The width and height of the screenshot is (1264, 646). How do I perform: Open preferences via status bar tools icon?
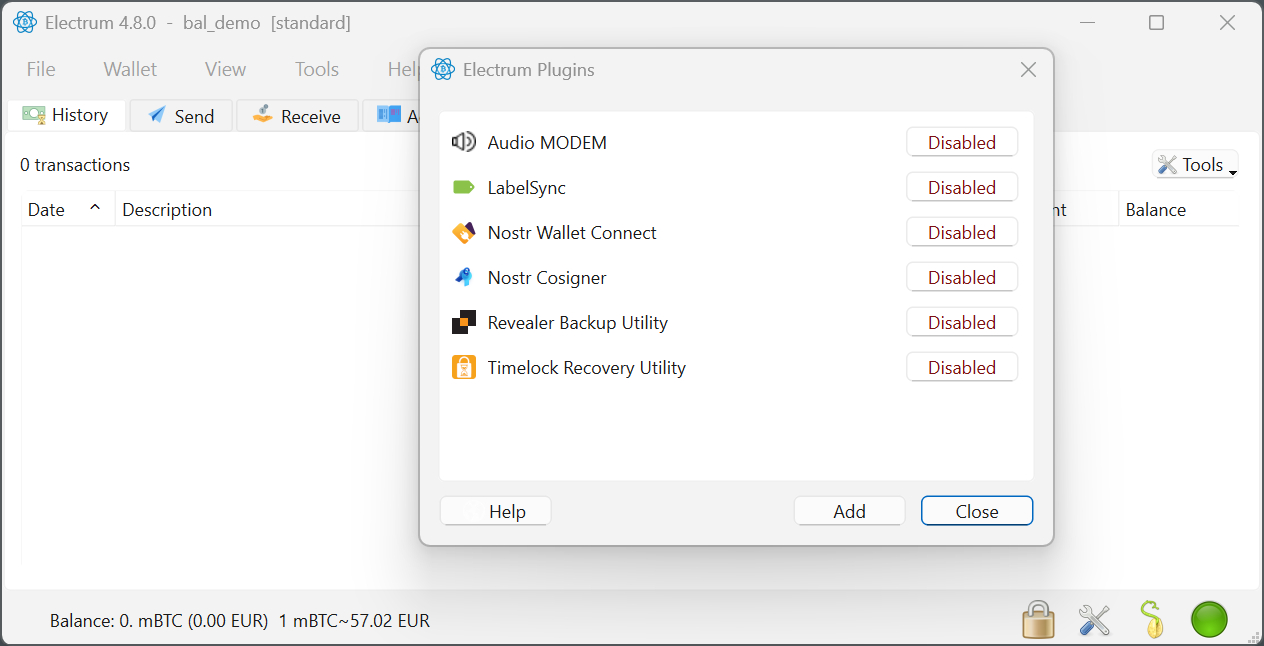1095,620
